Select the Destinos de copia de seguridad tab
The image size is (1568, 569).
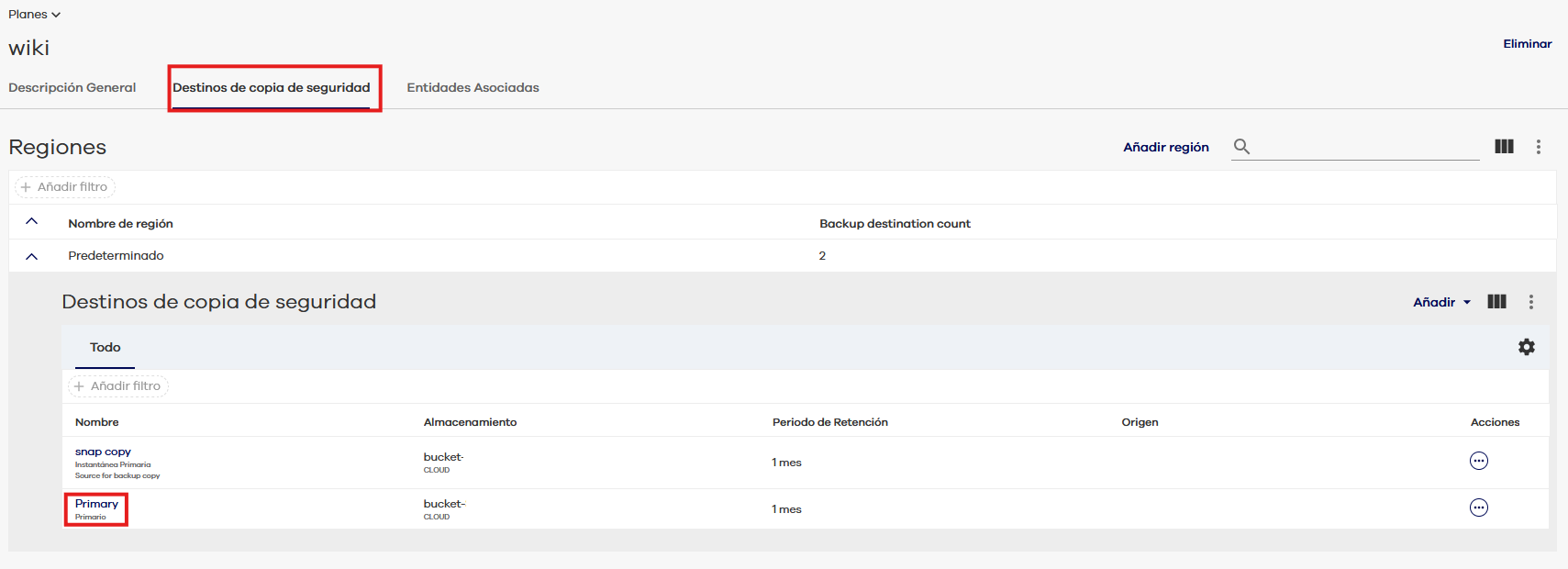[272, 88]
